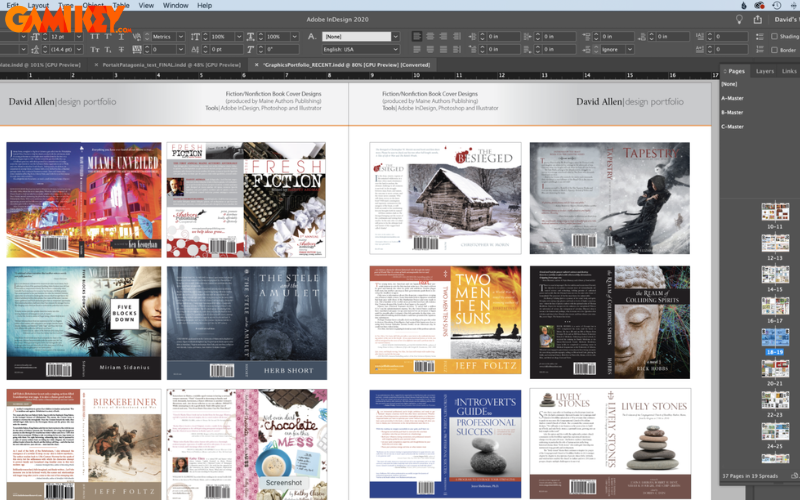Select Justify Last Line Centered icon
The image size is (800, 500).
(x=430, y=49)
